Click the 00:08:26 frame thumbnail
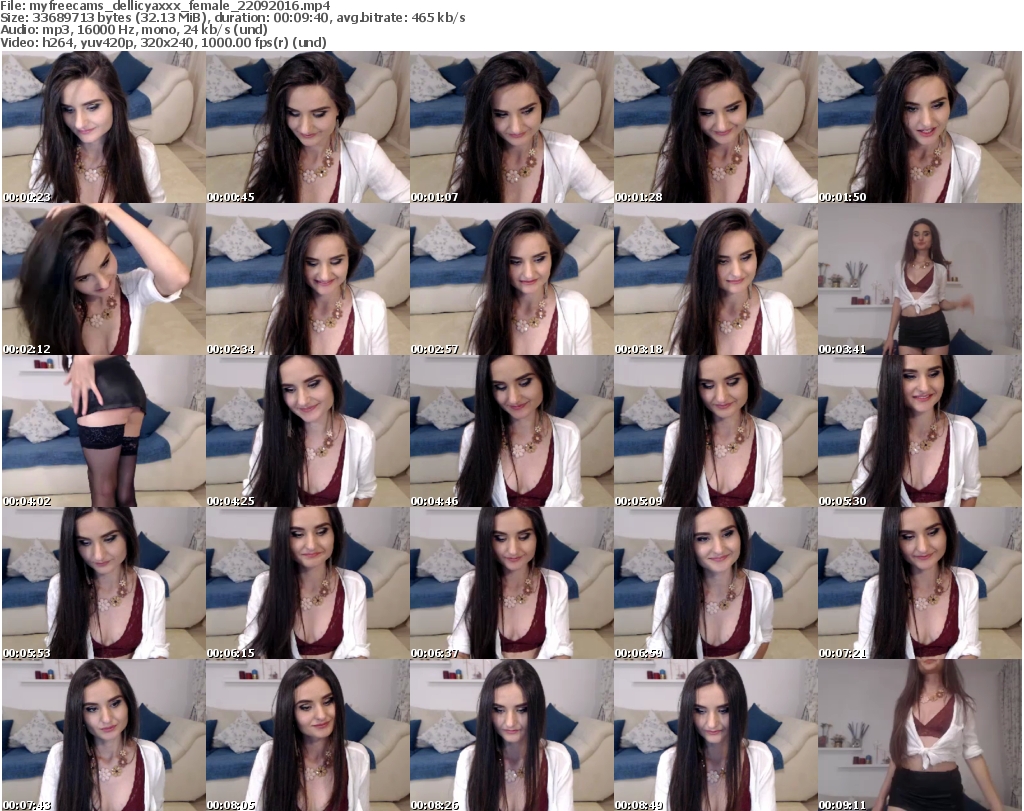 coord(511,735)
